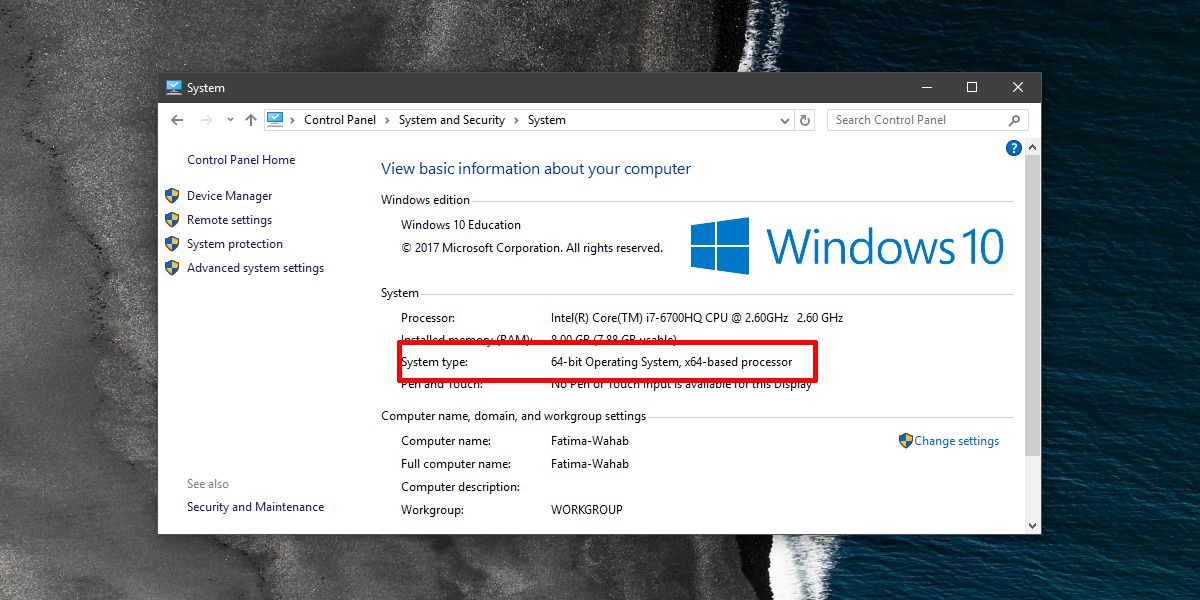Click the "See also" sidebar heading
This screenshot has height=600, width=1200.
tap(208, 484)
